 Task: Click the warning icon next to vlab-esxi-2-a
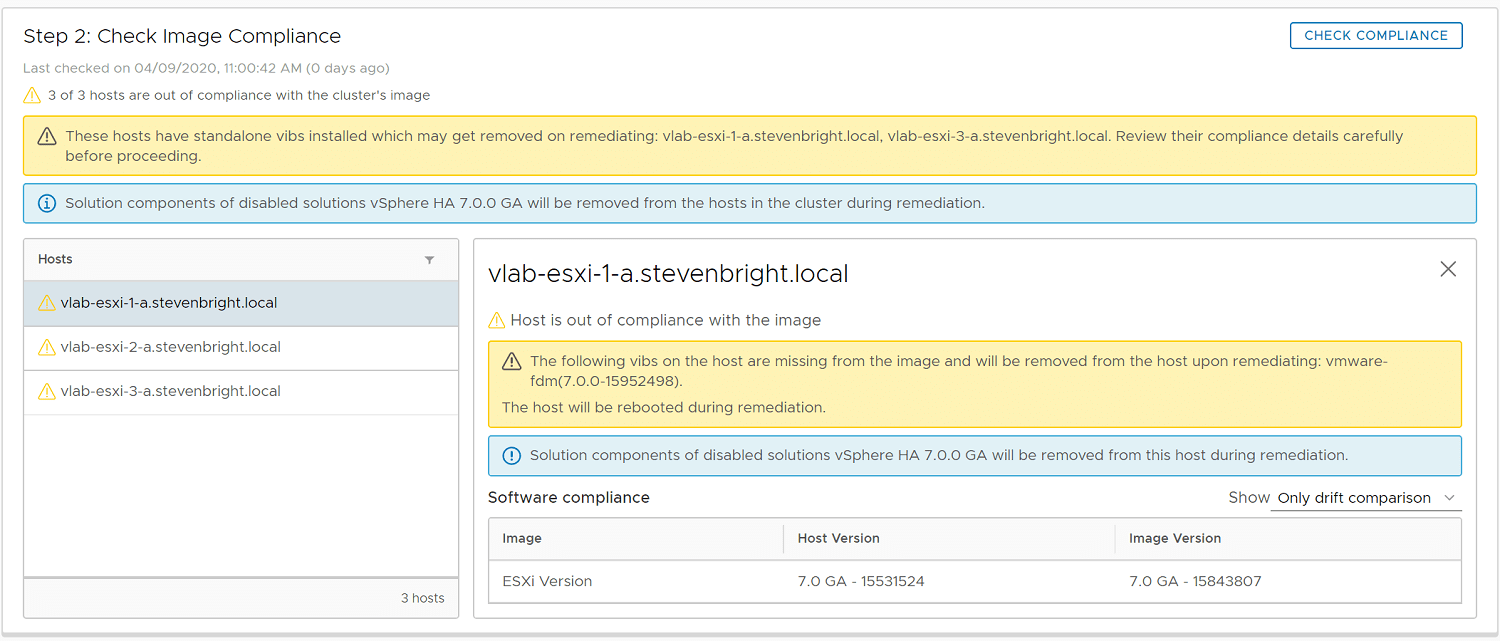pos(45,346)
